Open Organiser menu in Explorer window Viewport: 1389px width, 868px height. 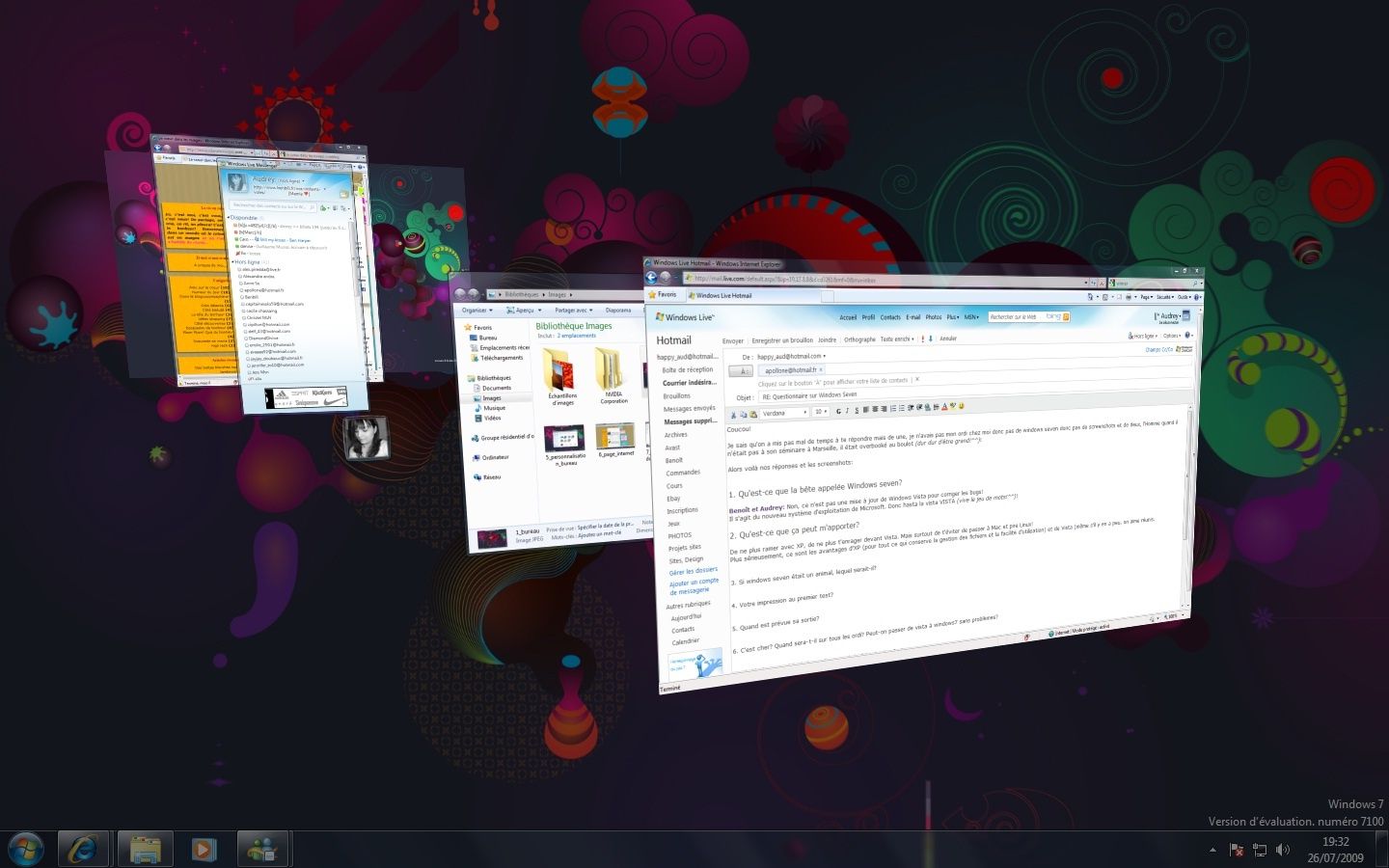point(477,311)
